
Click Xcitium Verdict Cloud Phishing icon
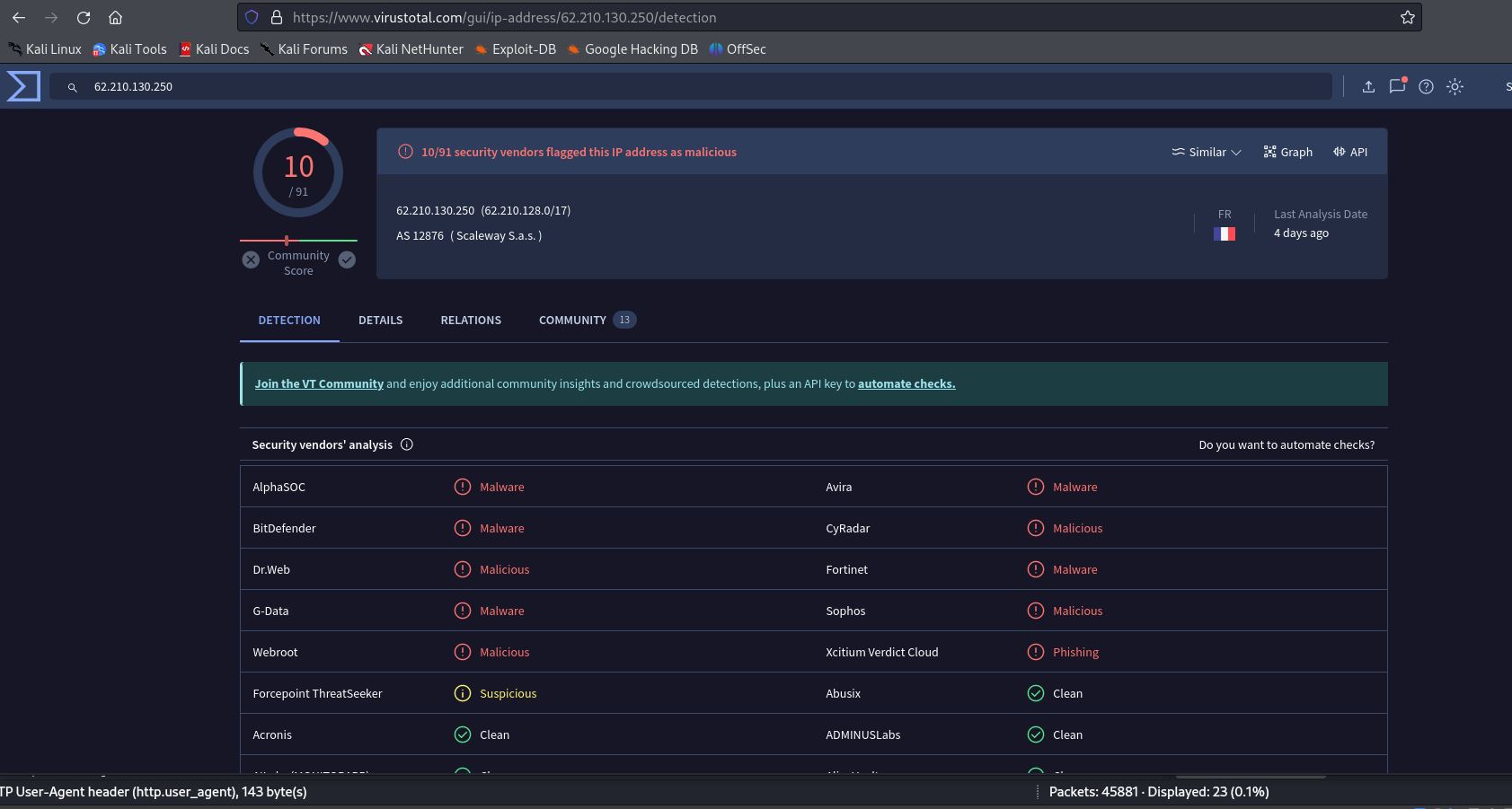pyautogui.click(x=1036, y=652)
